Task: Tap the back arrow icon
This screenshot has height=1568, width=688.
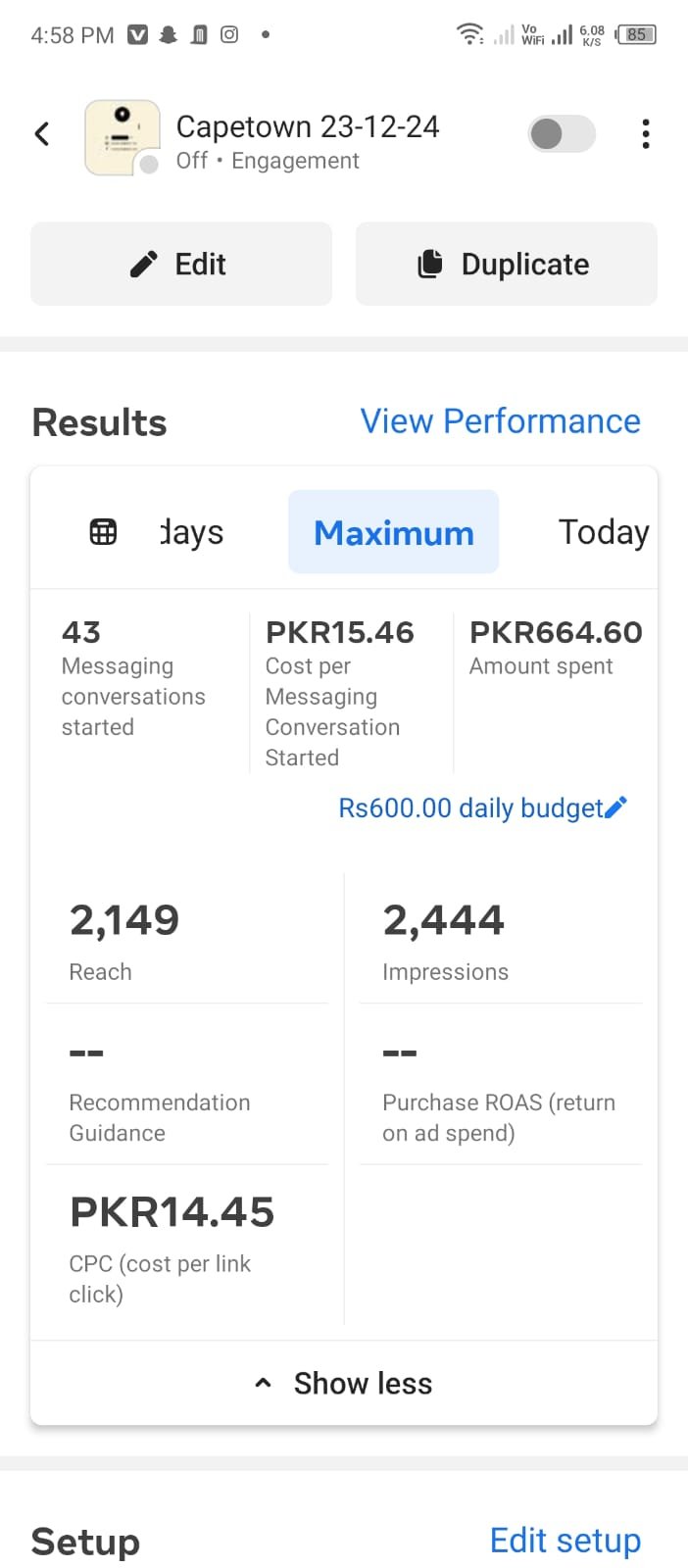Action: tap(42, 134)
